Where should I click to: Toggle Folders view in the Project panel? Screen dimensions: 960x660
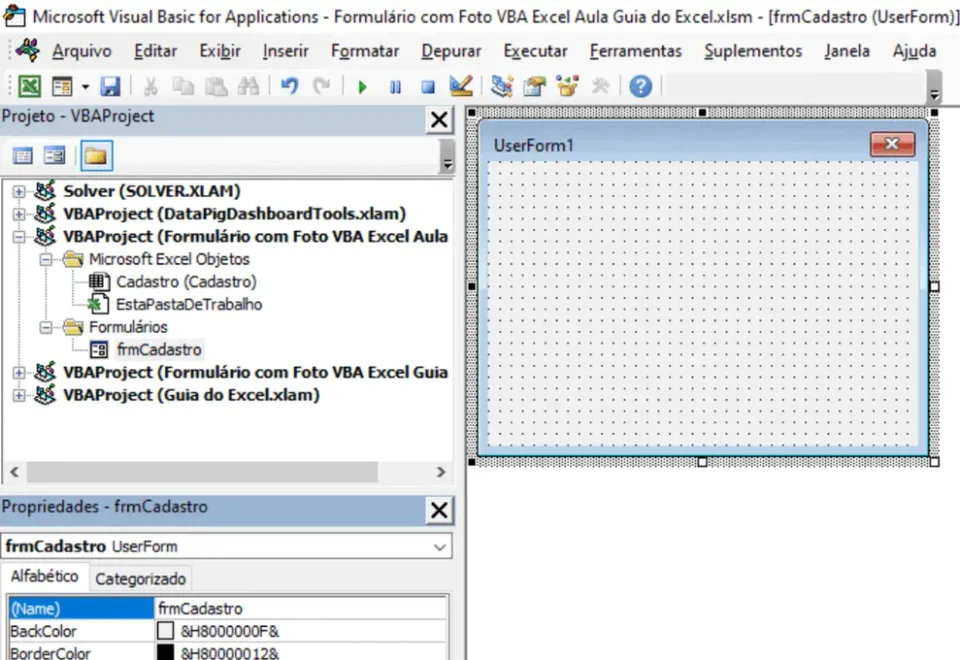click(96, 156)
